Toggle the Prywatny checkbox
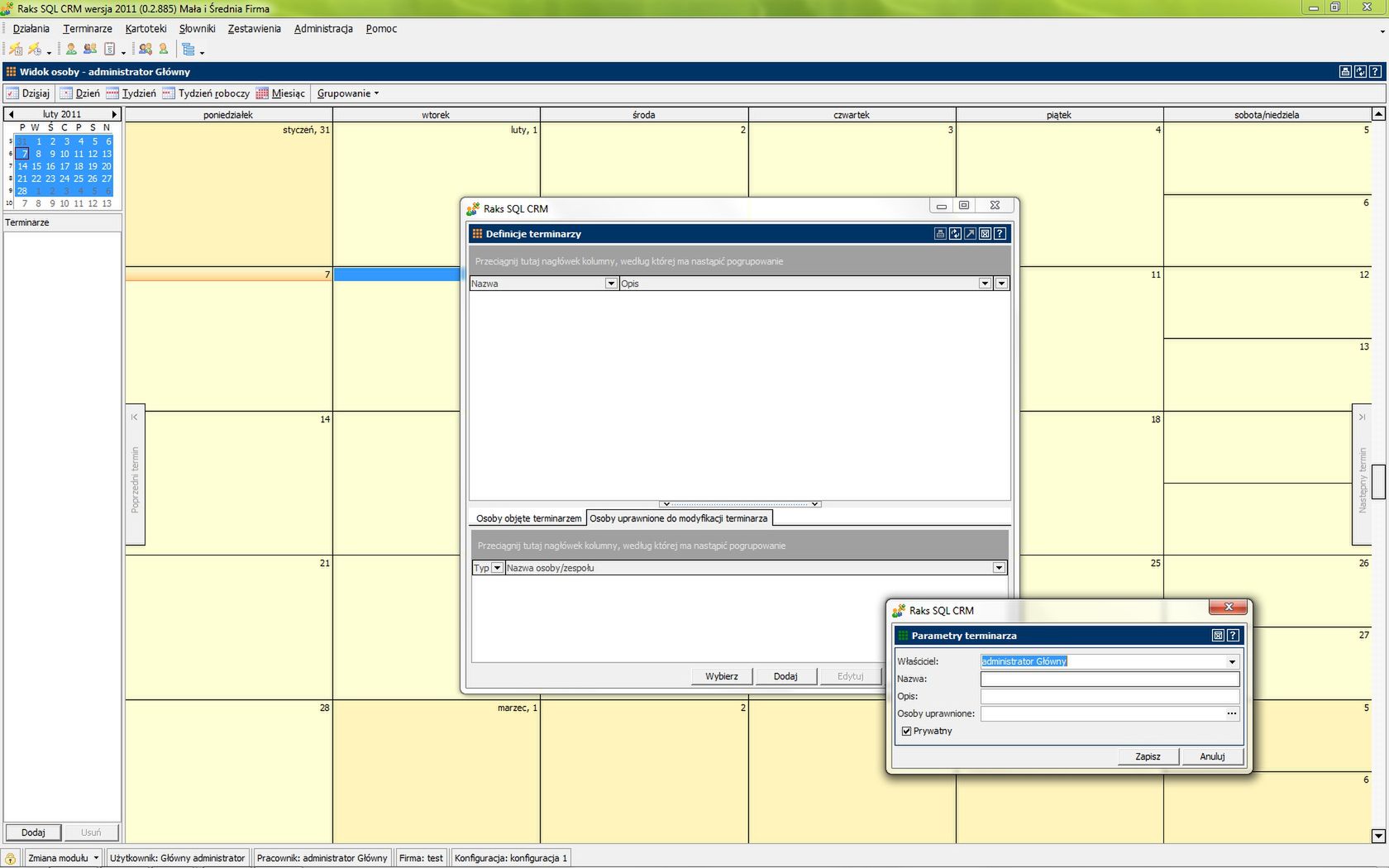1389x868 pixels. coord(906,731)
